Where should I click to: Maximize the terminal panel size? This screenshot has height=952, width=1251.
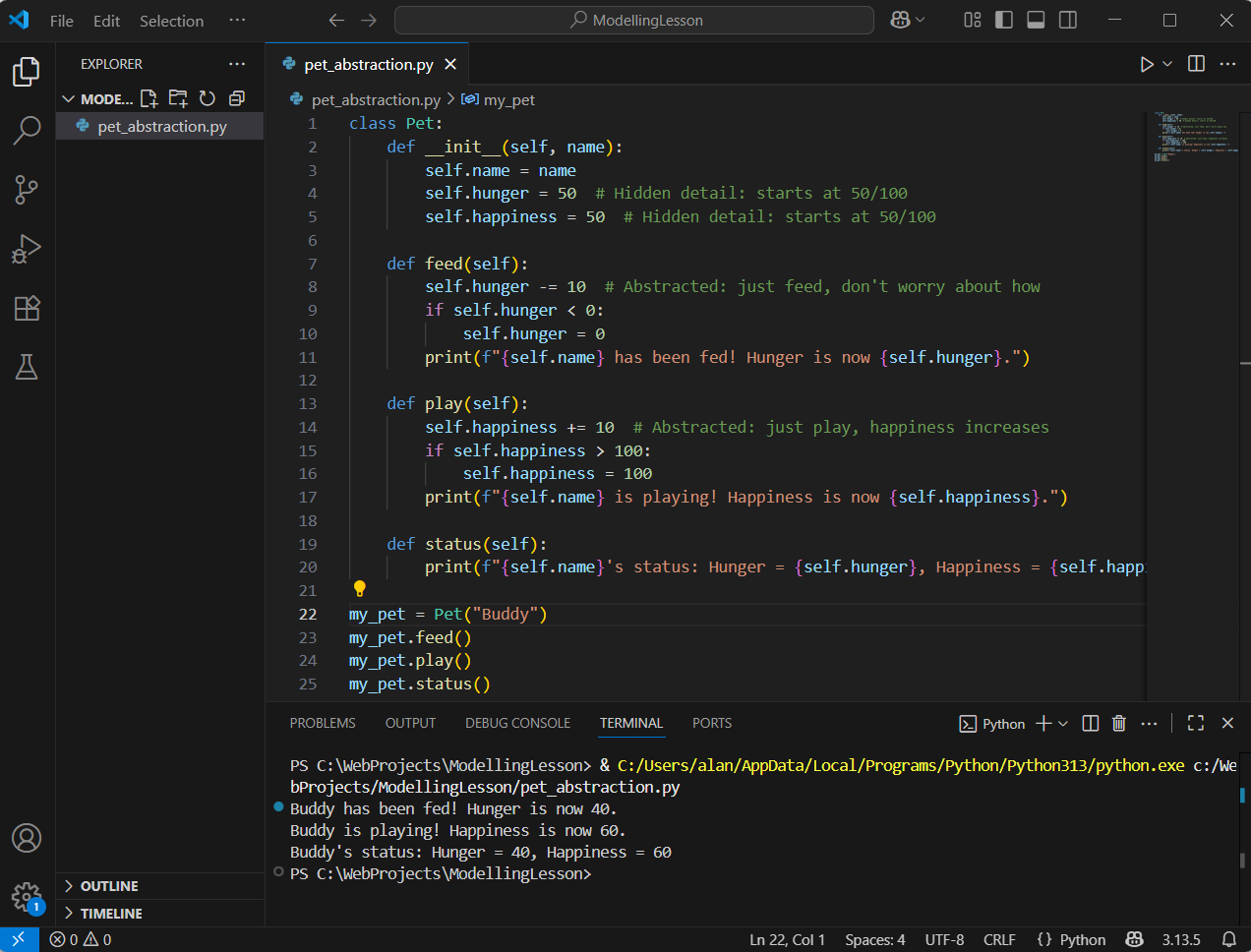(1196, 724)
